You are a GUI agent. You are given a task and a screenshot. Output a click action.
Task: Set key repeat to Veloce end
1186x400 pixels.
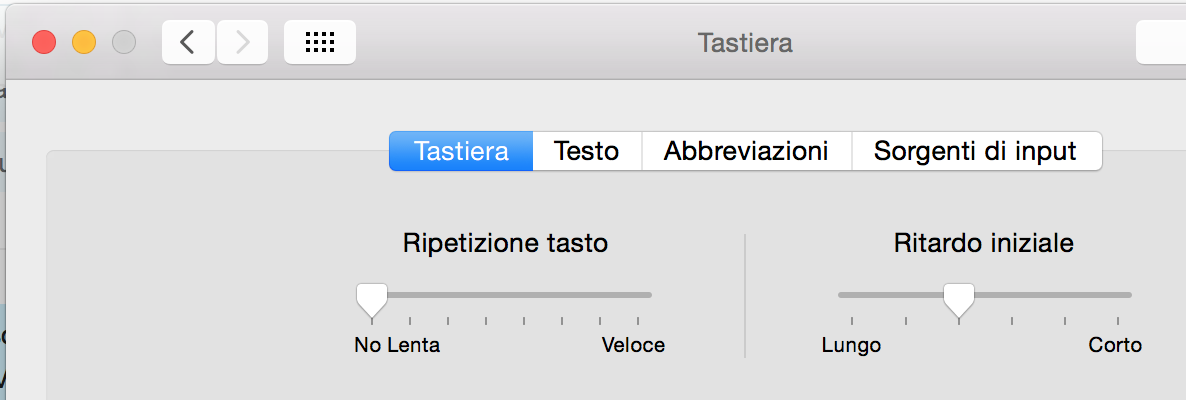point(638,295)
